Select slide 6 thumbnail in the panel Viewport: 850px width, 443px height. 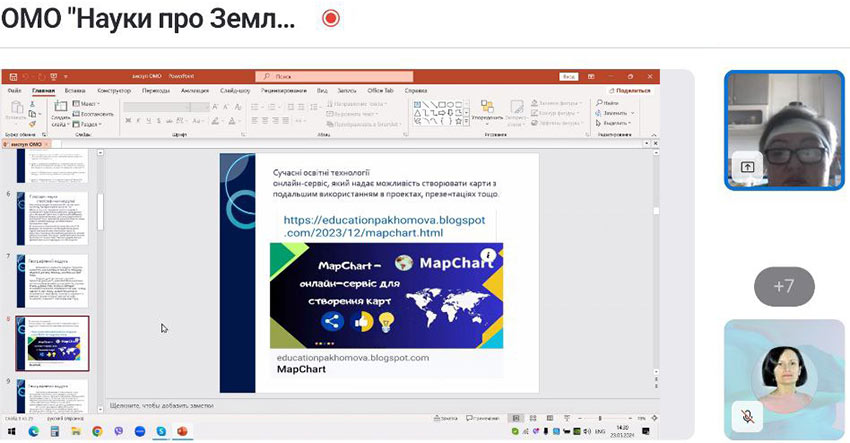(52, 218)
